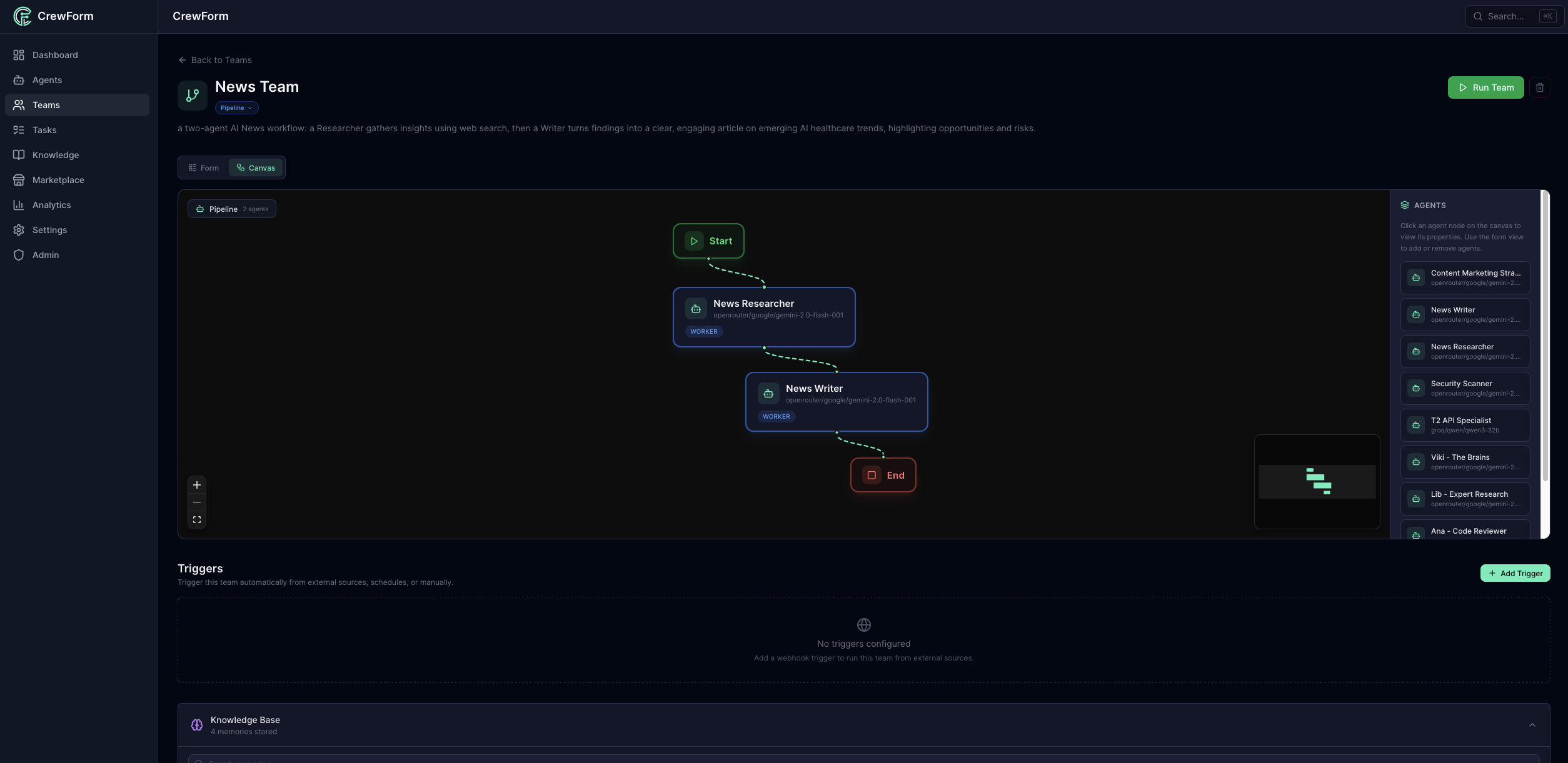Image resolution: width=1568 pixels, height=763 pixels.
Task: Zoom out of the canvas with minus icon
Action: pos(197,502)
